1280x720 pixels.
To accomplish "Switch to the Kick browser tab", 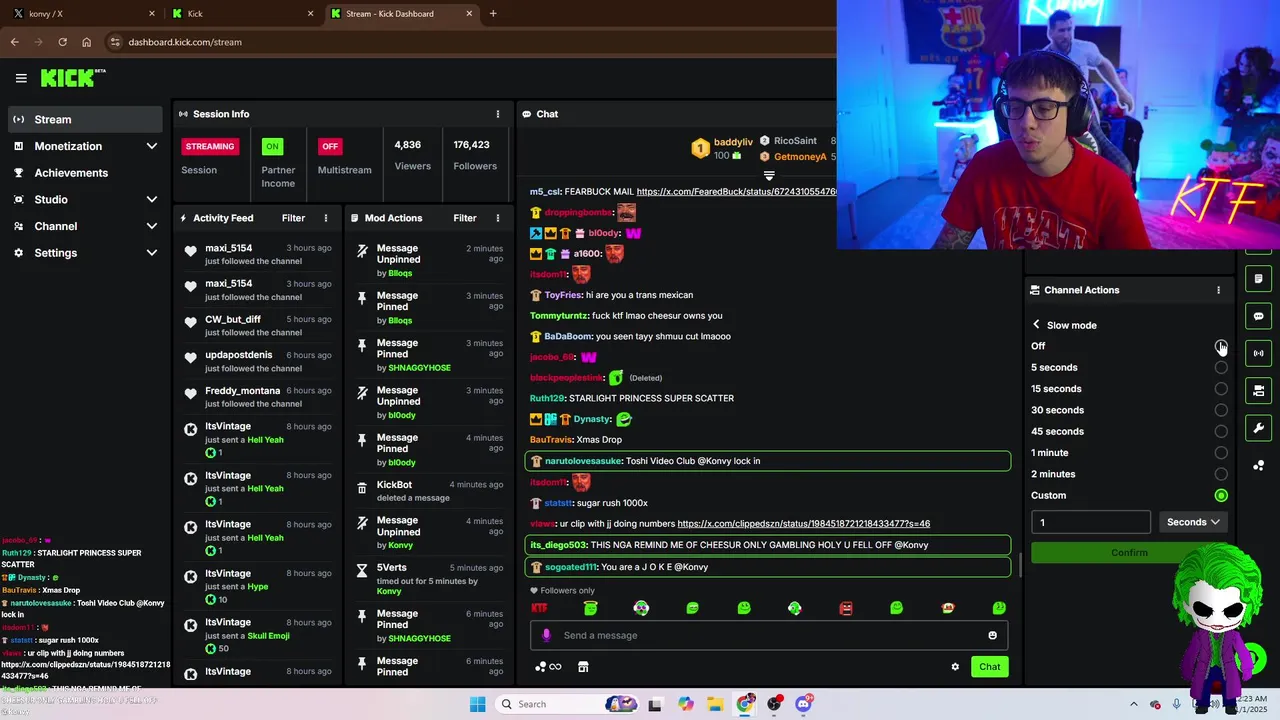I will tap(243, 14).
